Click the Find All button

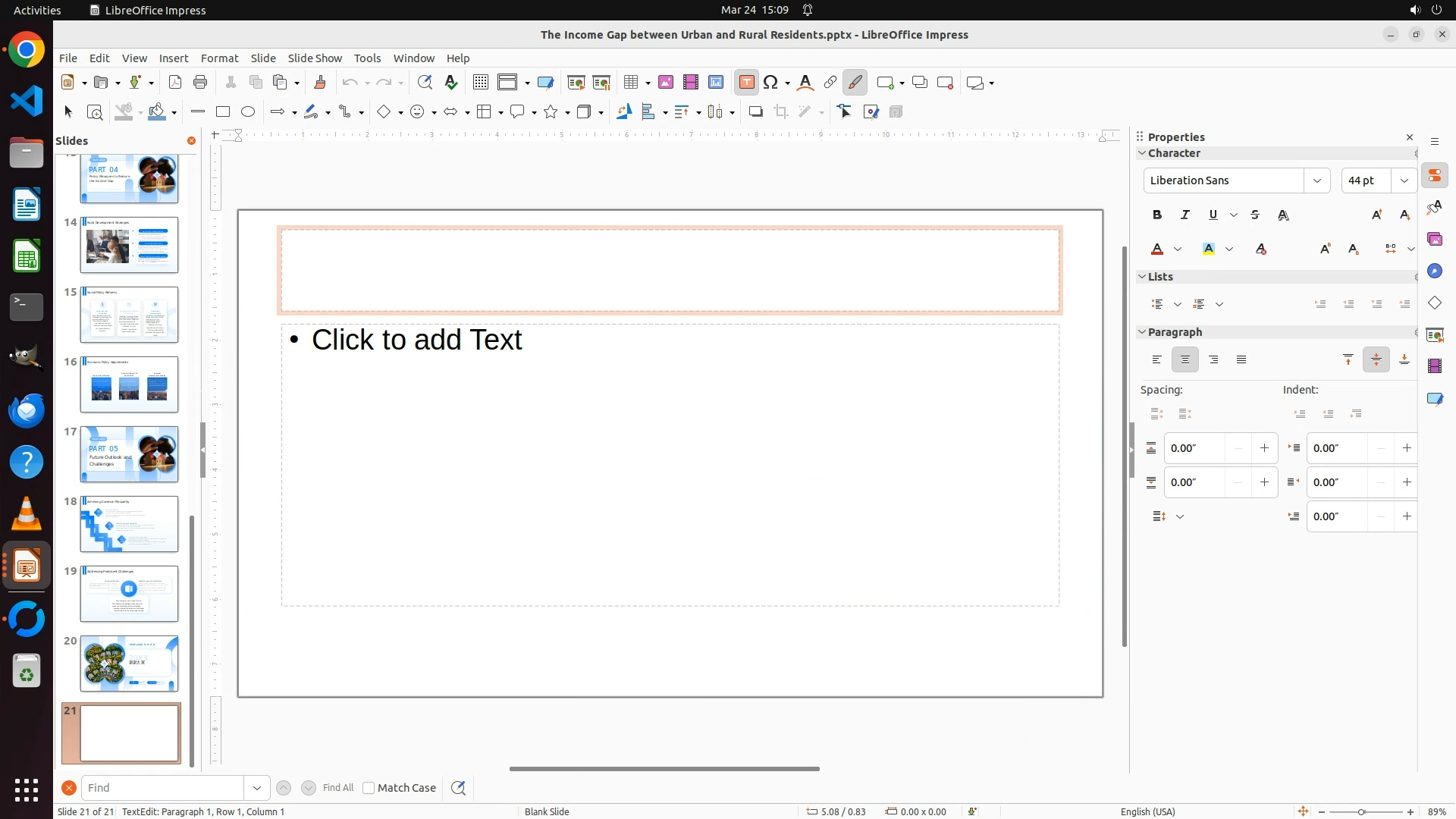tap(338, 788)
